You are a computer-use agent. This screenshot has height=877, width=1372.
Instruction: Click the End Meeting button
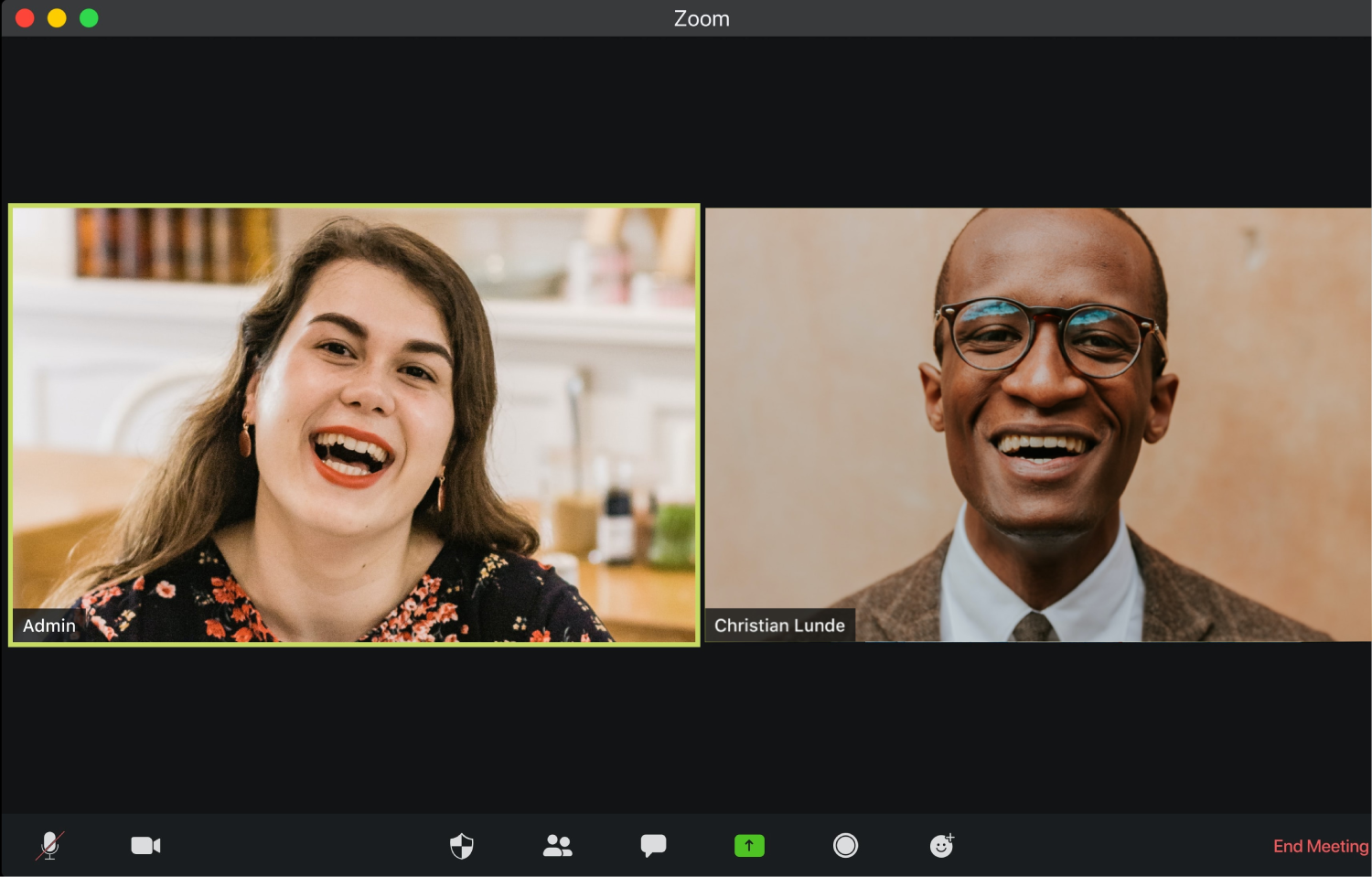1320,847
